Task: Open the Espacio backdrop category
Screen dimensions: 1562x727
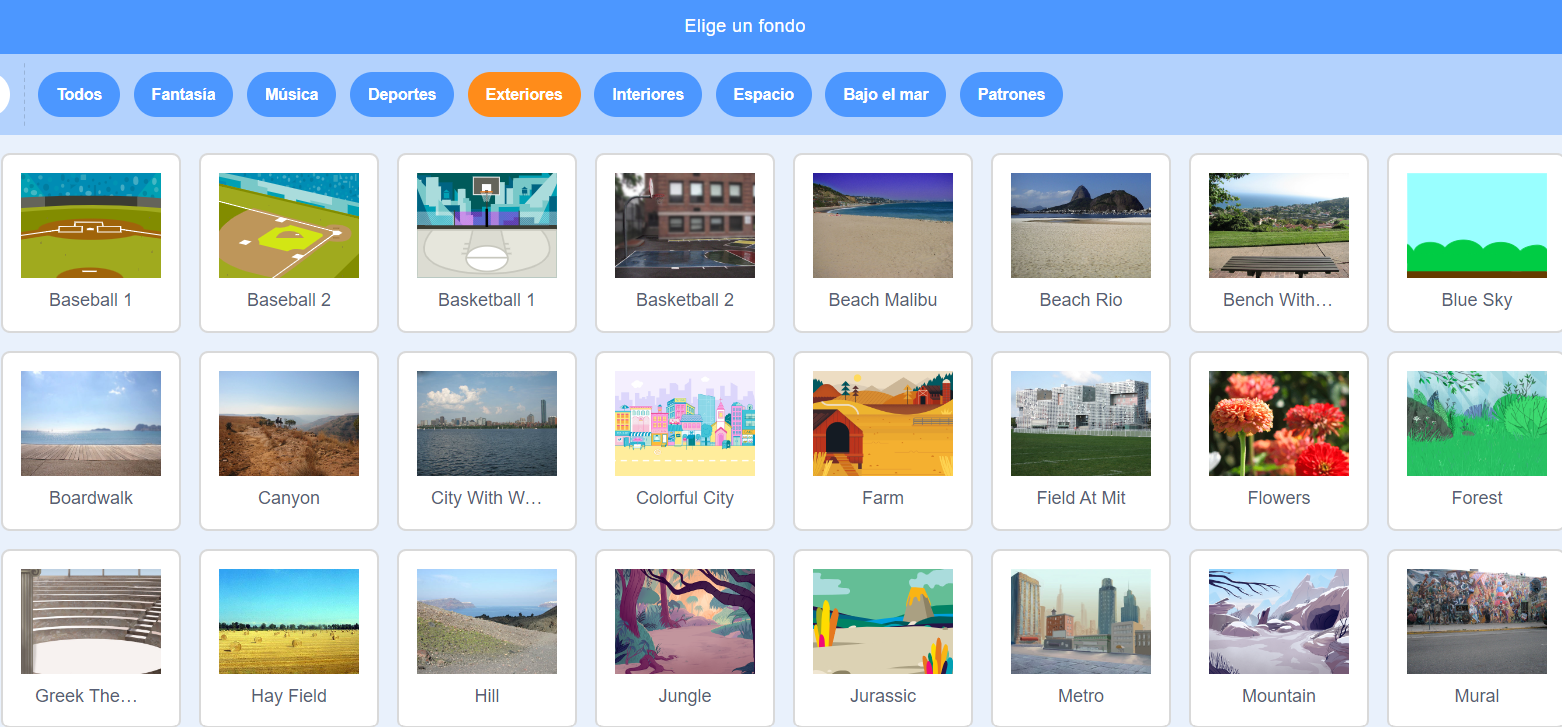Action: point(763,95)
